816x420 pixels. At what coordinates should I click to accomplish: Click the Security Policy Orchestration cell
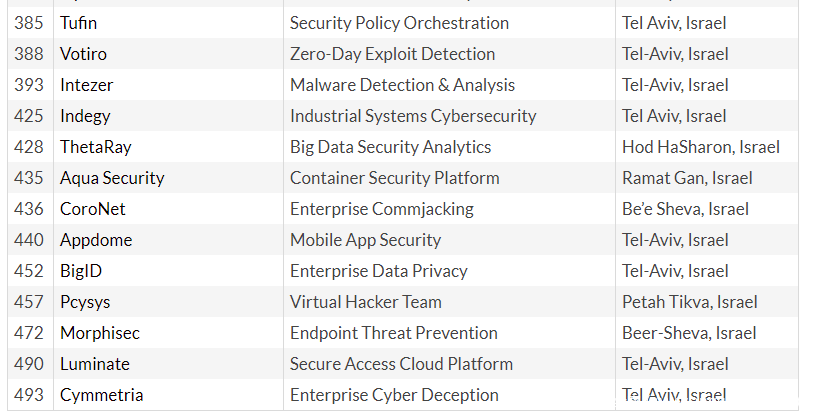(399, 23)
